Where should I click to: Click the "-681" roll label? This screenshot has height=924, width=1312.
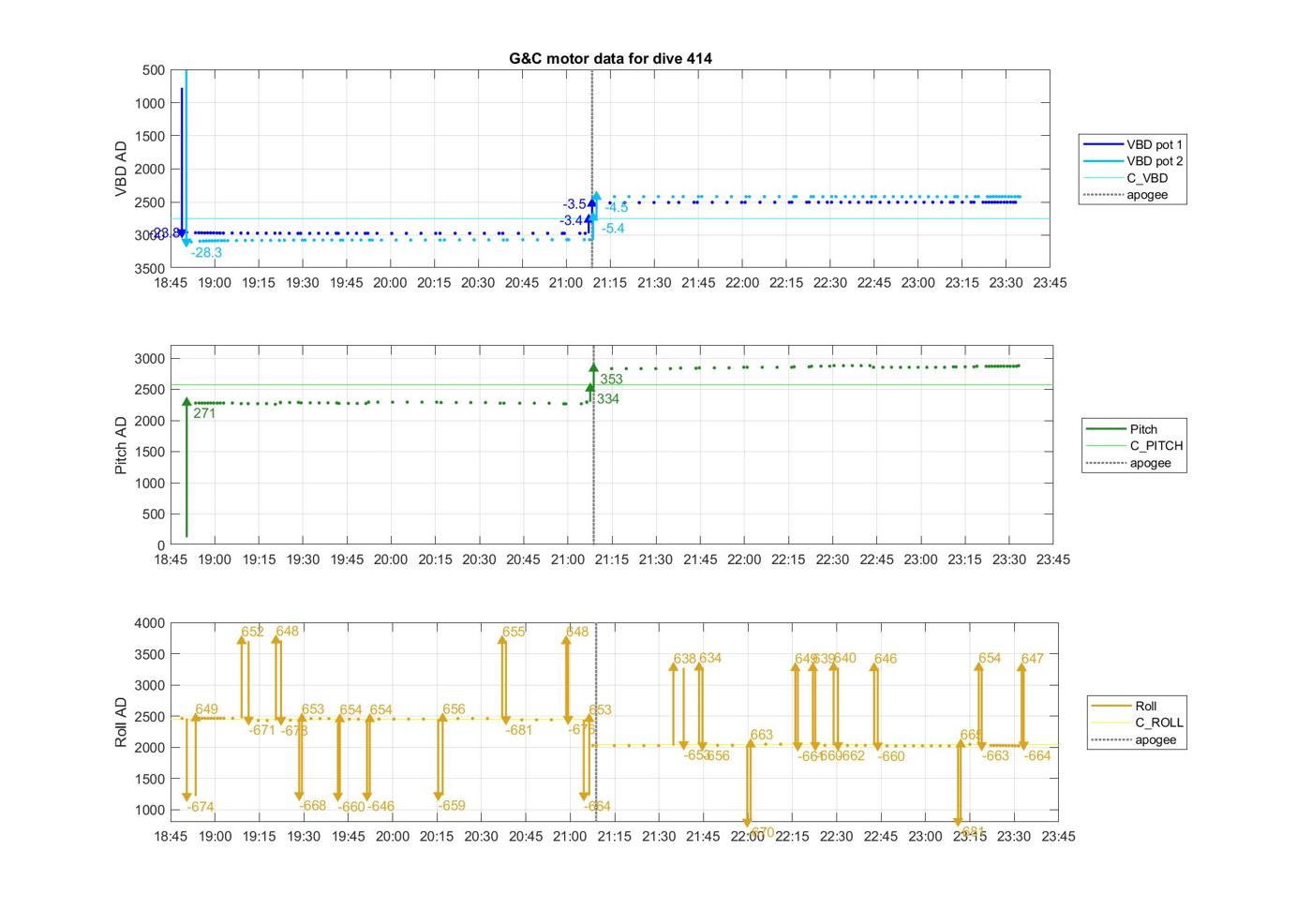pyautogui.click(x=519, y=730)
